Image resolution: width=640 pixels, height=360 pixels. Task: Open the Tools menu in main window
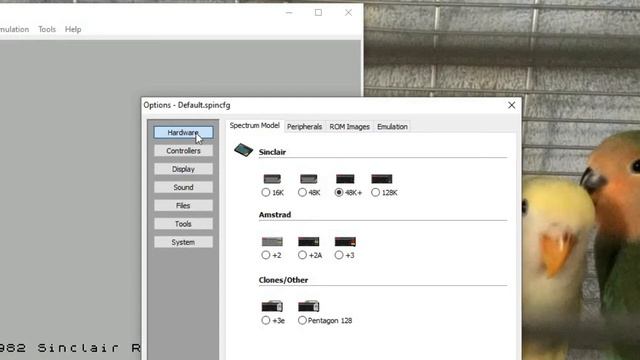pos(47,29)
